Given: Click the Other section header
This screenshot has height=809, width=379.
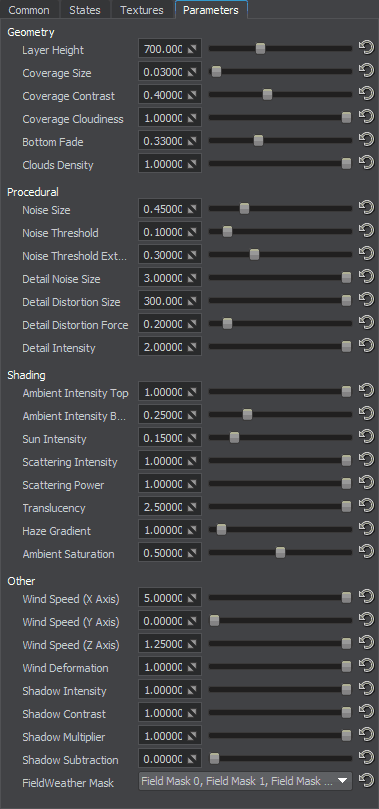Looking at the screenshot, I should coord(21,581).
